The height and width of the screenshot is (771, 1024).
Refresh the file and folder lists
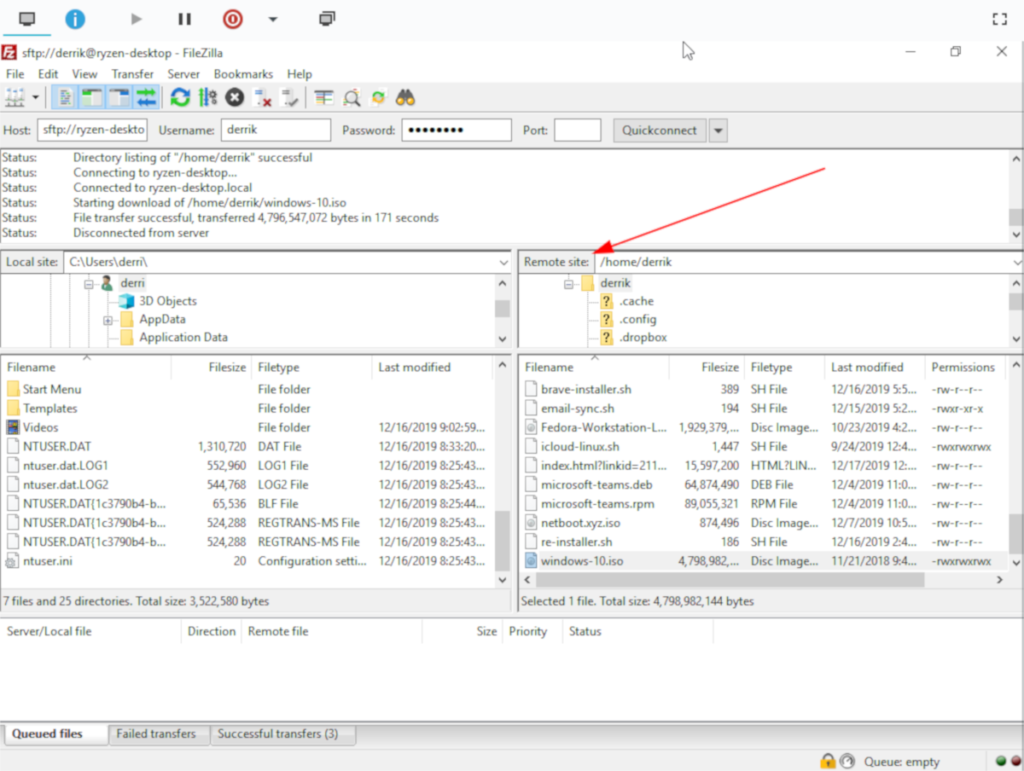[x=180, y=97]
